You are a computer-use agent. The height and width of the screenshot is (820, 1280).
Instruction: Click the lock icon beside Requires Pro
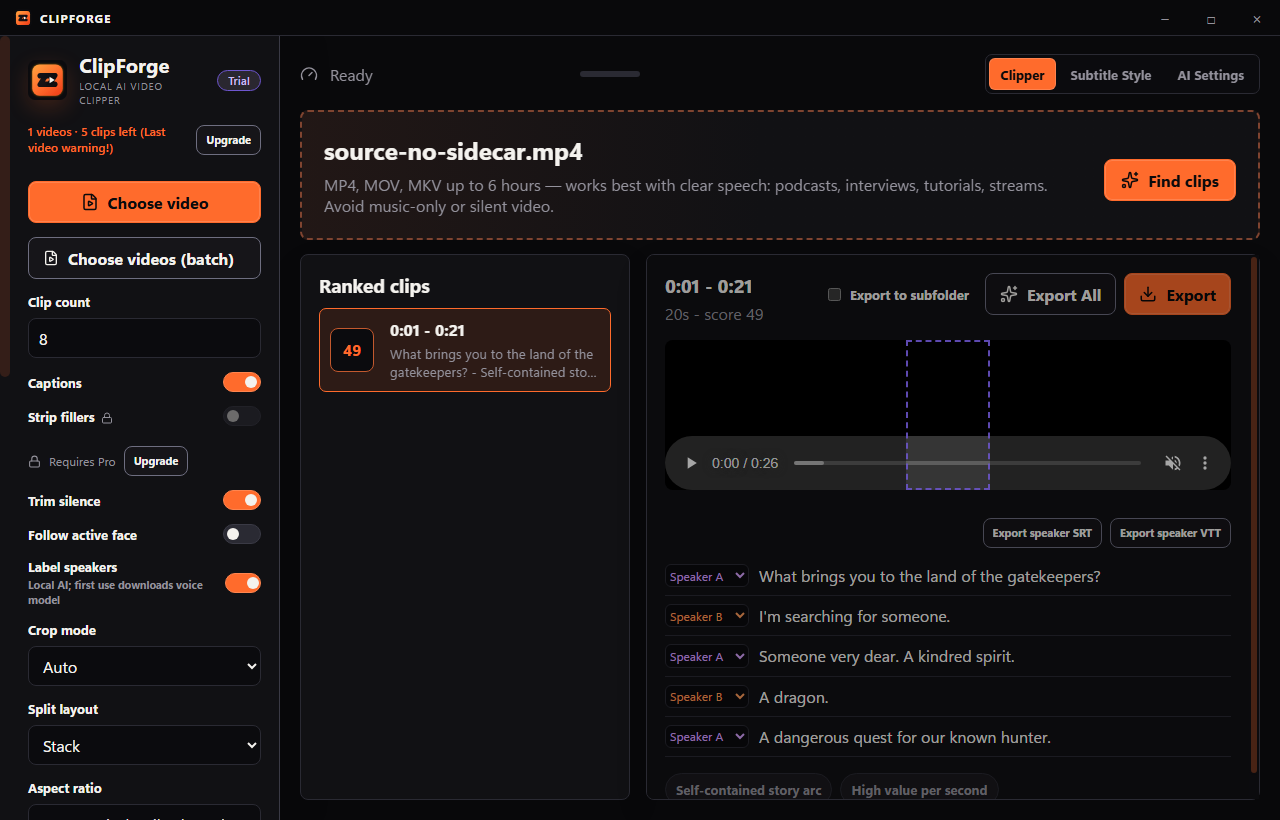(35, 462)
